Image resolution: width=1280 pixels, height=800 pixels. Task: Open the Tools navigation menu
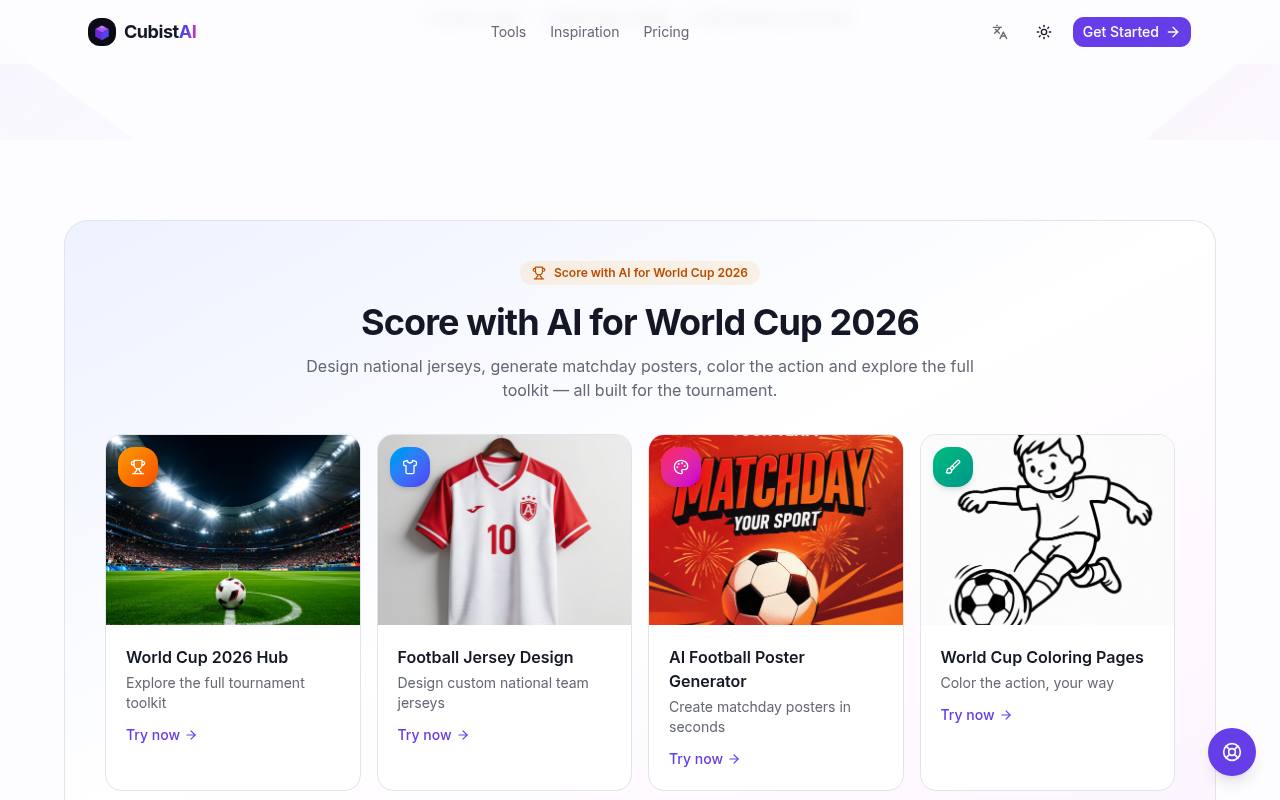tap(508, 32)
